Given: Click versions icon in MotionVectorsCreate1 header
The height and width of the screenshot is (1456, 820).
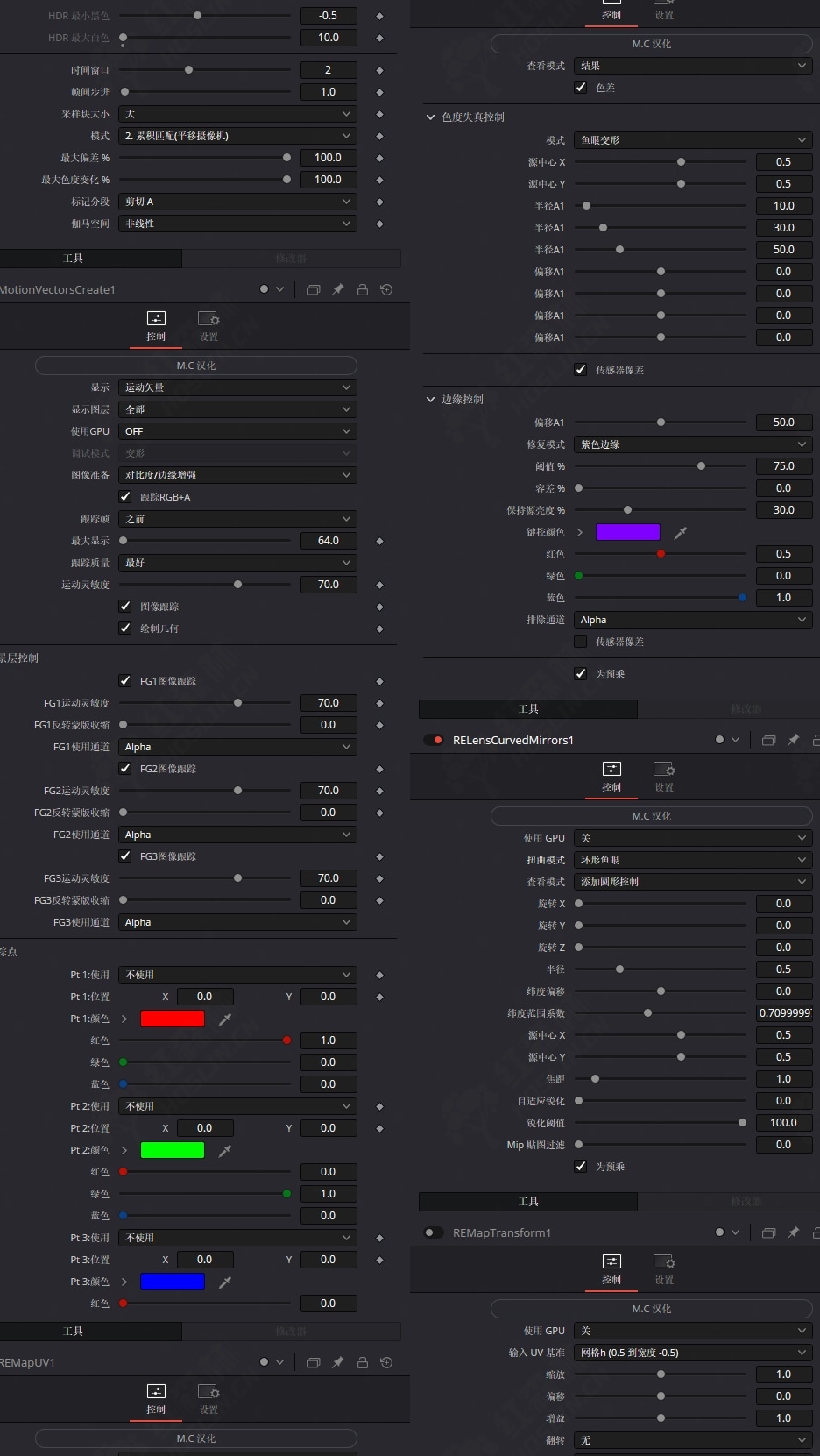Looking at the screenshot, I should coord(313,289).
